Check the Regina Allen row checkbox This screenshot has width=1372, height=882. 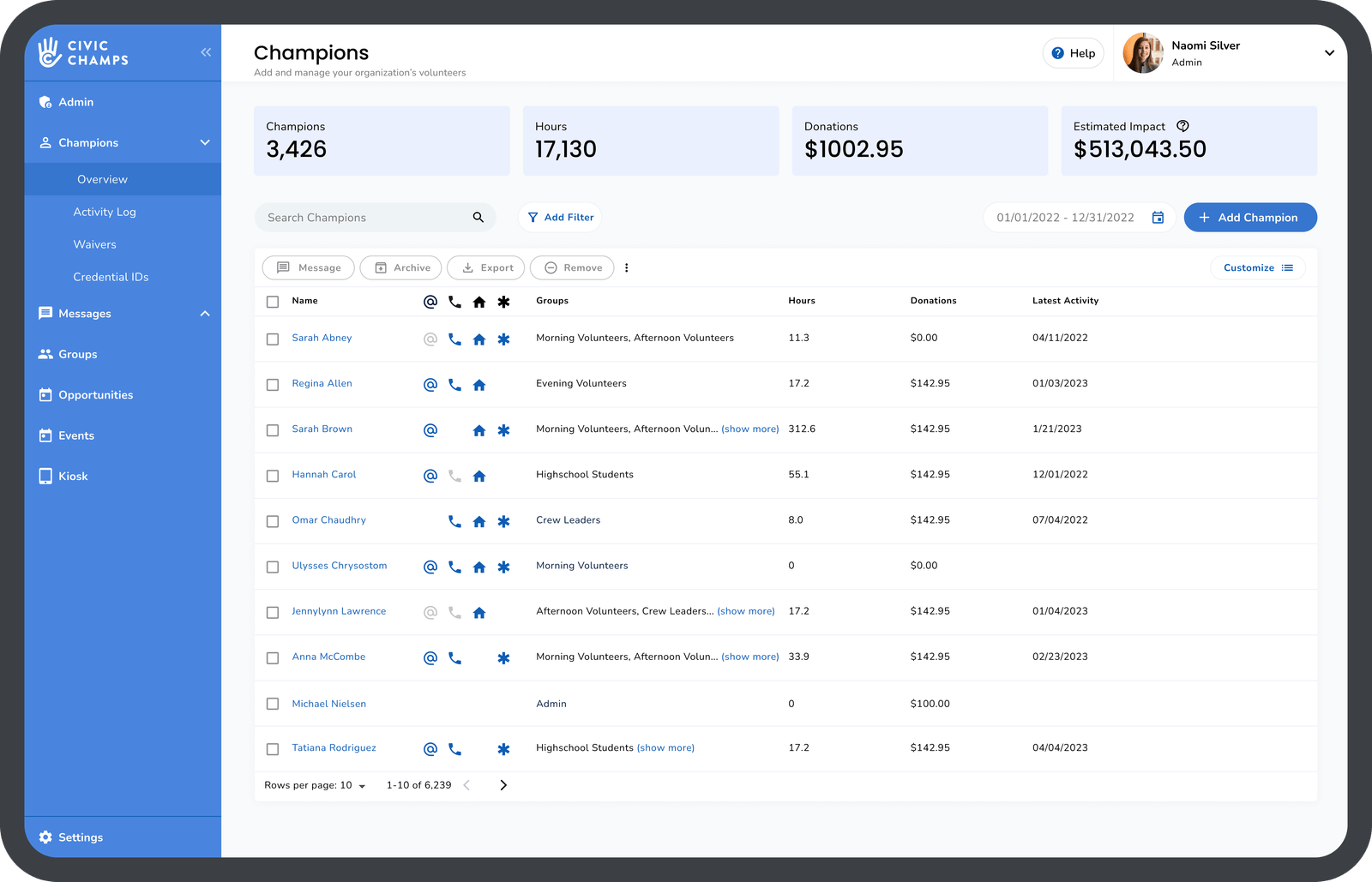[x=273, y=385]
